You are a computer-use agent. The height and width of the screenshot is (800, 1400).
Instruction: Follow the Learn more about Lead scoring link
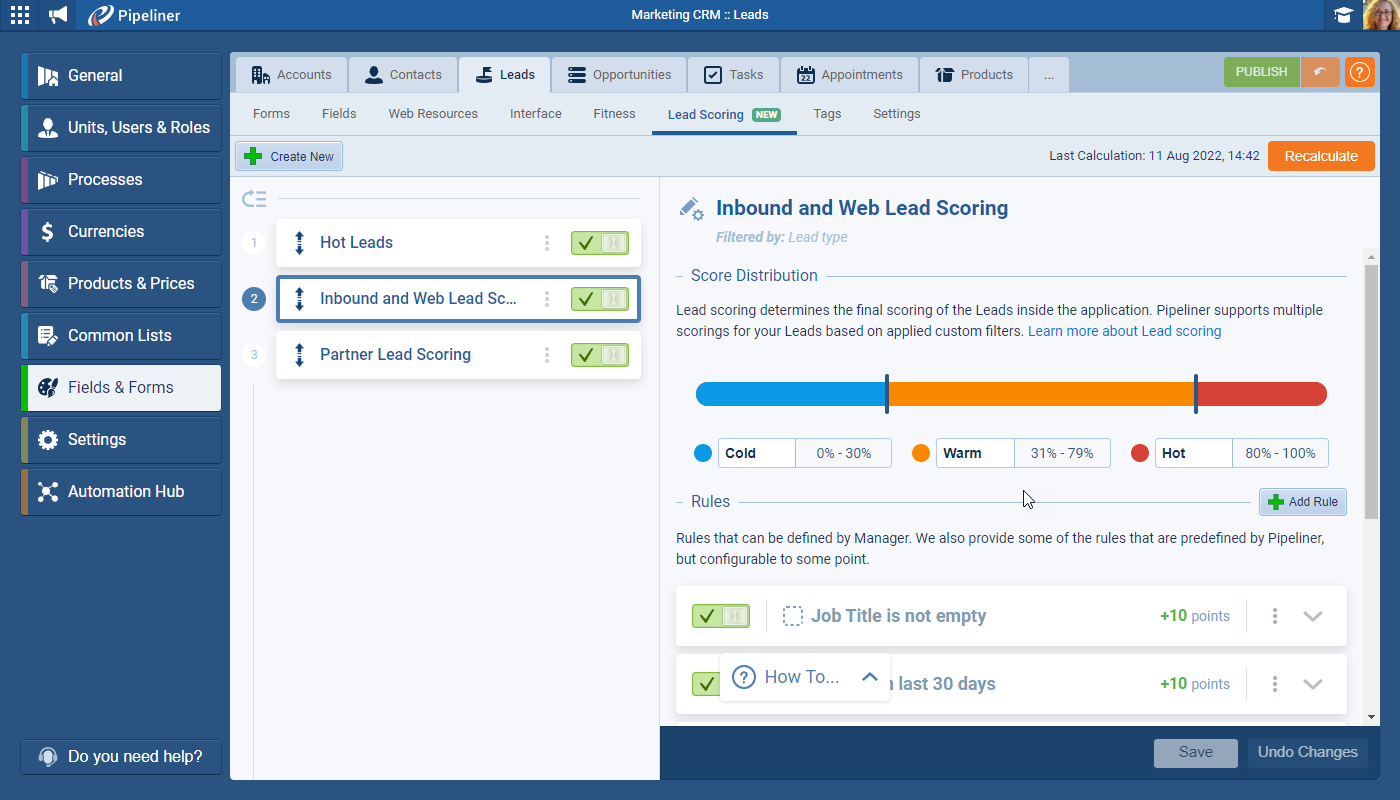click(1124, 331)
